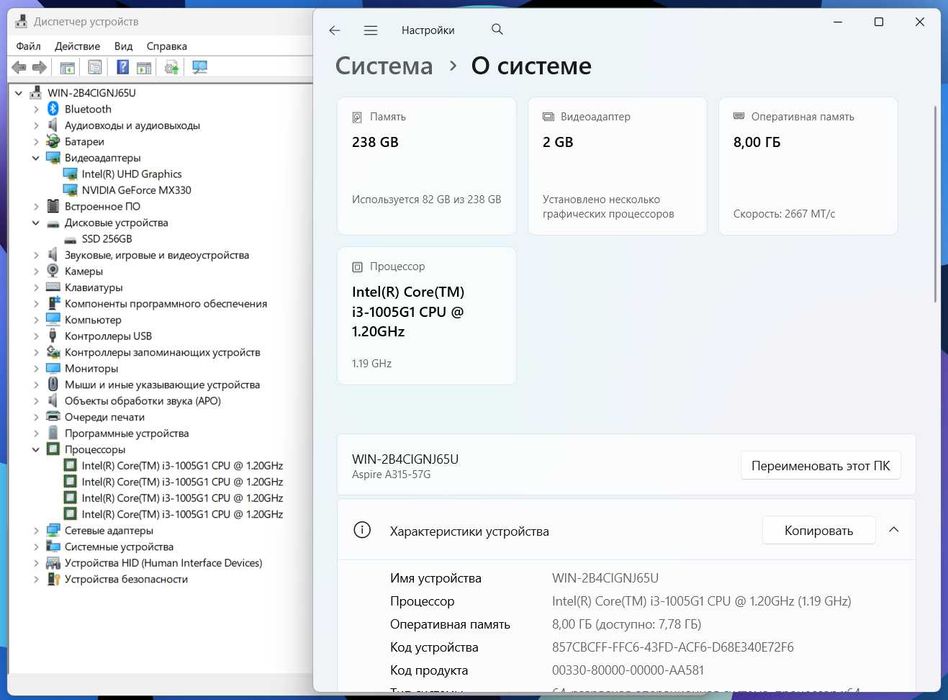Click the Back arrow in Device Manager toolbar
The image size is (948, 700).
click(19, 67)
